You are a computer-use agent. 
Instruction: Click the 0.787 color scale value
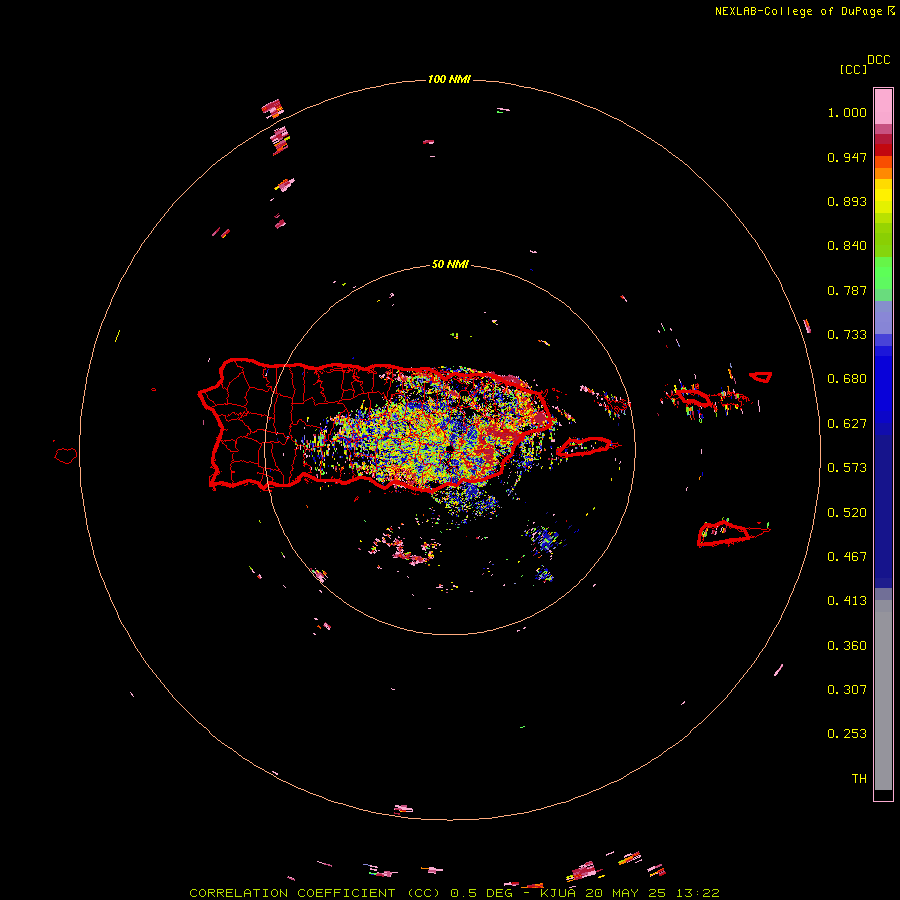tap(847, 290)
